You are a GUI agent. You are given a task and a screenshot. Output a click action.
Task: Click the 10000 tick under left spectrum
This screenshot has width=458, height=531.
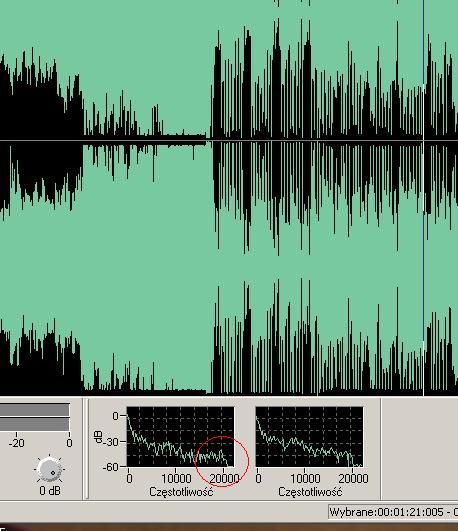(x=176, y=479)
